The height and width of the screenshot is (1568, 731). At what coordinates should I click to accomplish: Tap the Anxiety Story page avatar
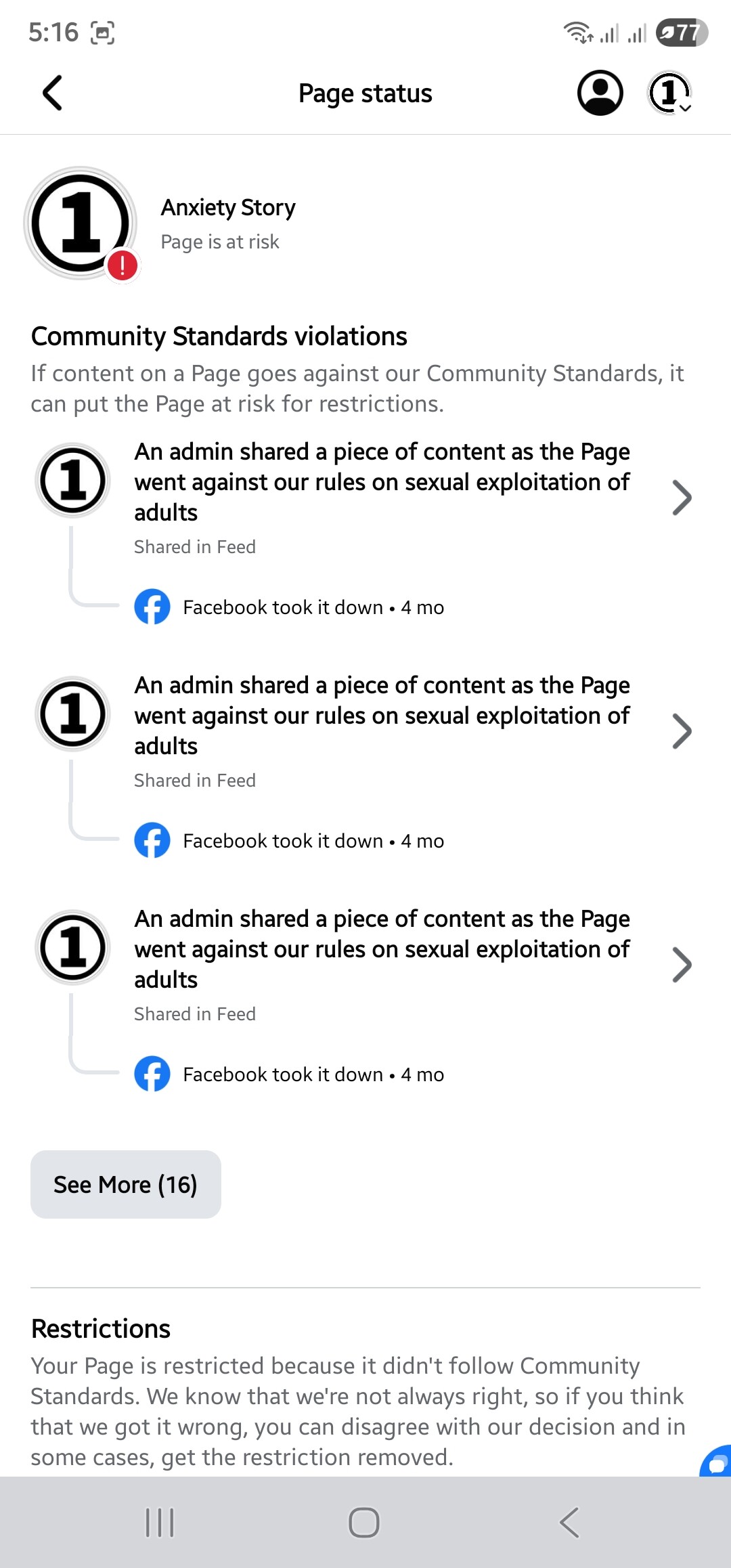(81, 223)
